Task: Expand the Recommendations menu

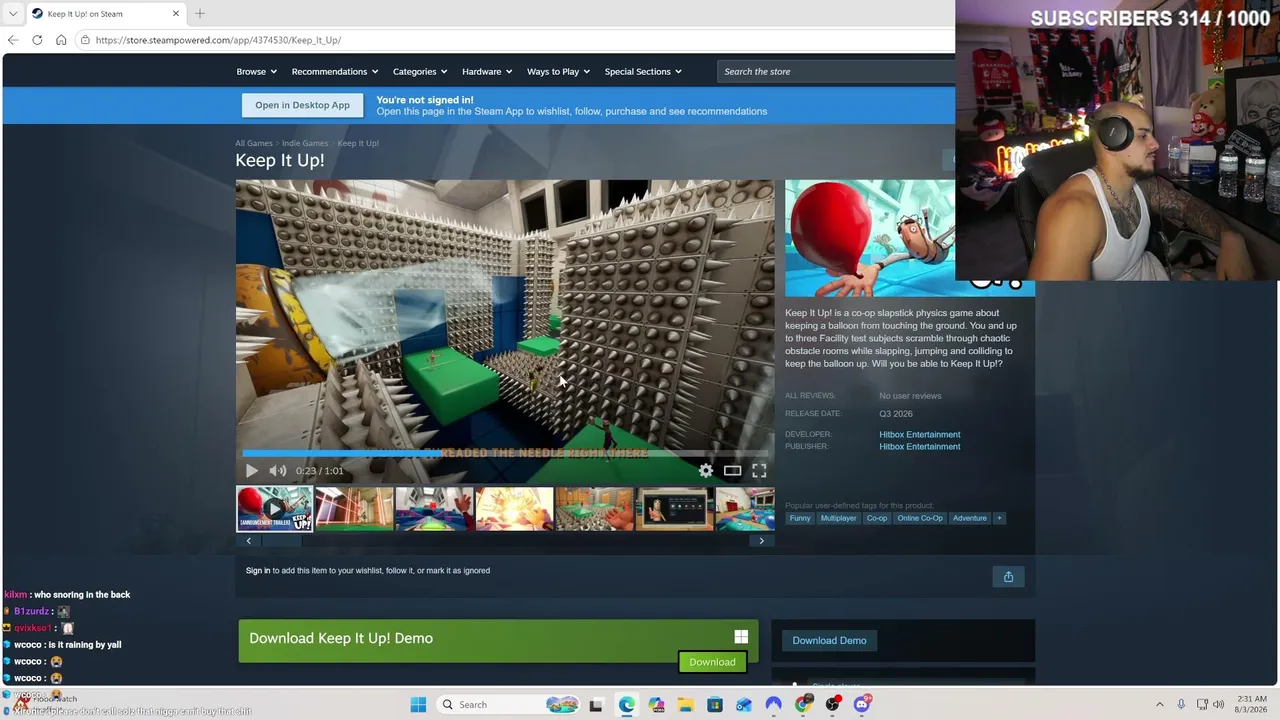Action: tap(335, 72)
